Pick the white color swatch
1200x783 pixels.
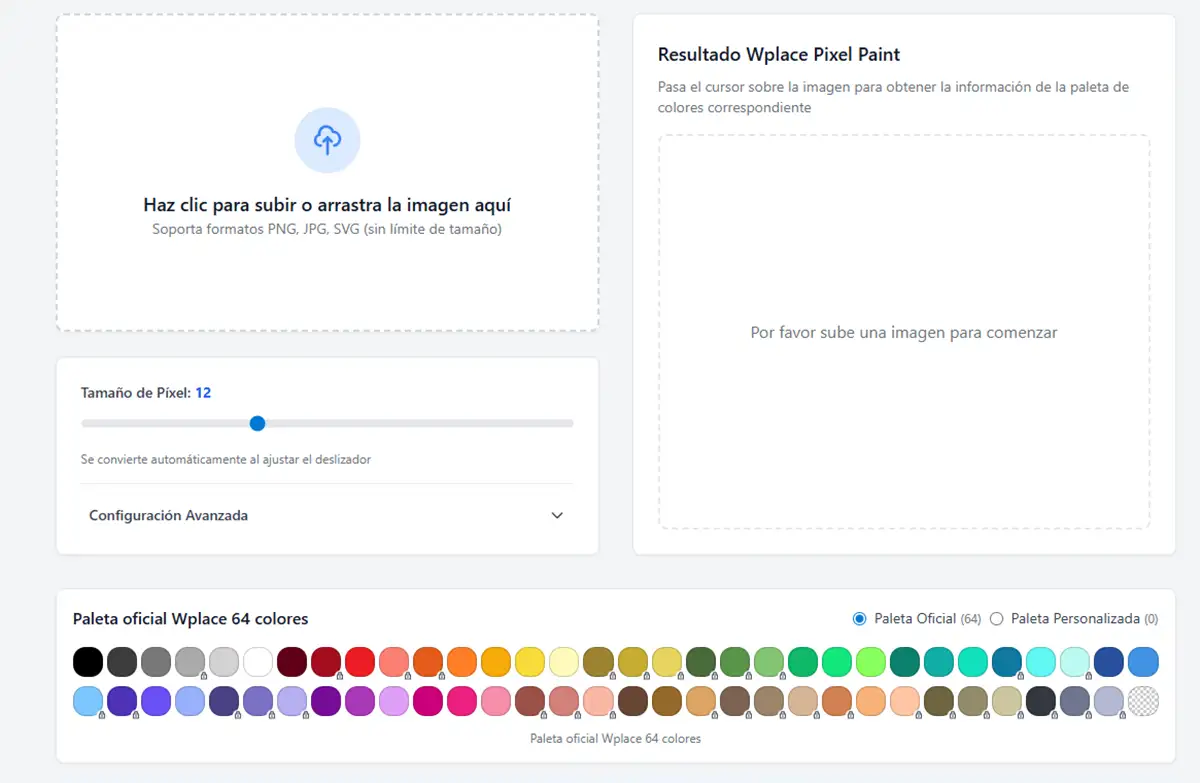point(258,662)
